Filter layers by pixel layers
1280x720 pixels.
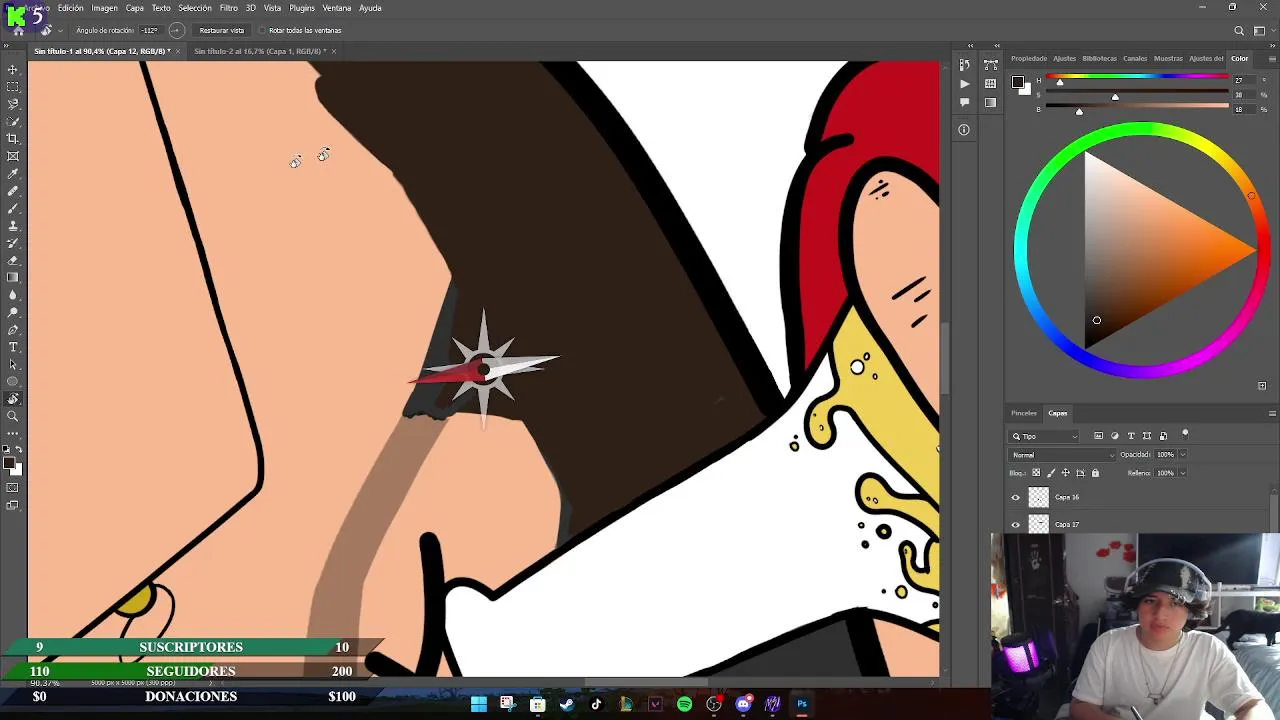pos(1098,436)
